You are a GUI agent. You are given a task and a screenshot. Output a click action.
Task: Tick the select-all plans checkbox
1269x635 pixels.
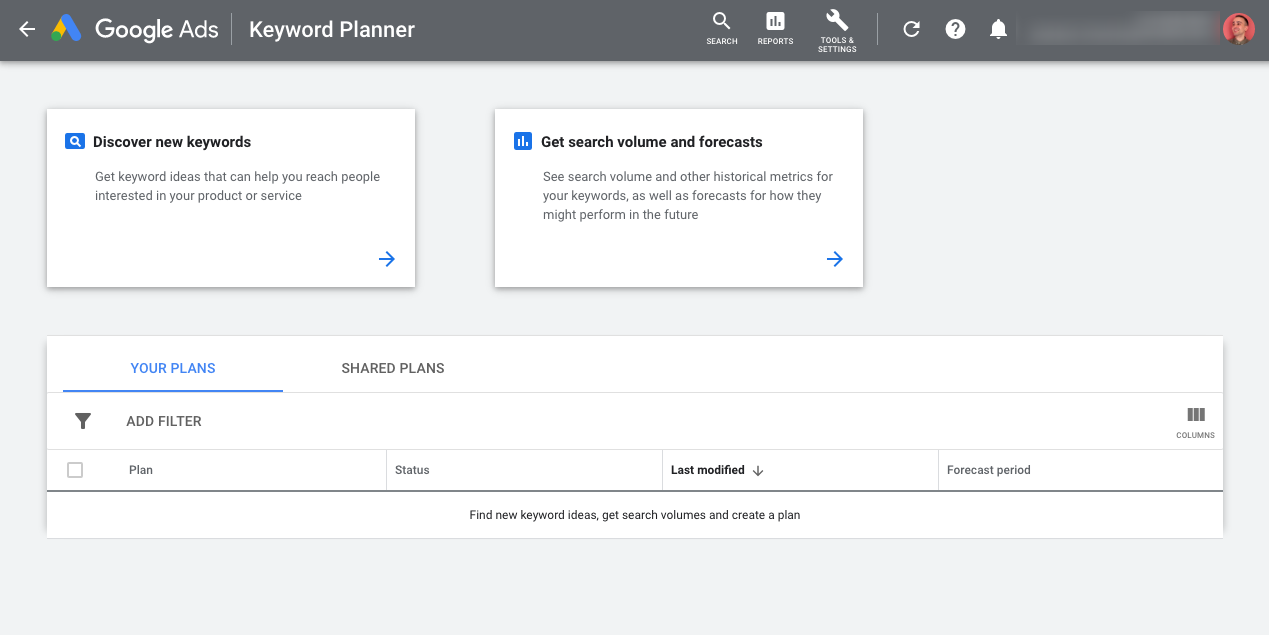coord(75,470)
